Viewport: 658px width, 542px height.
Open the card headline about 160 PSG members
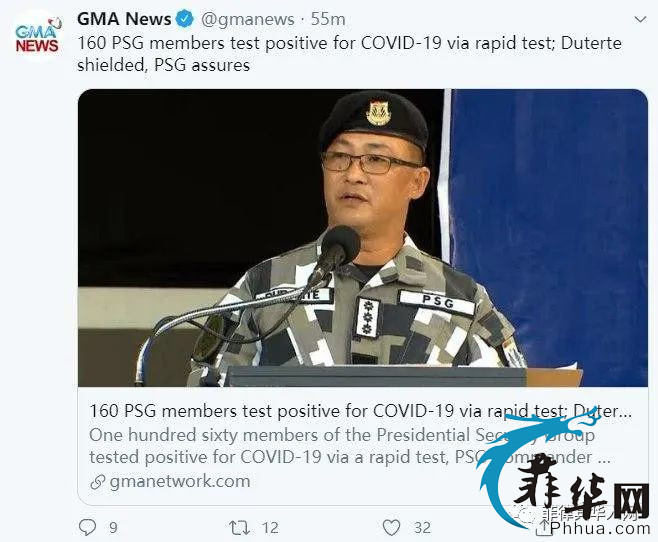click(360, 411)
